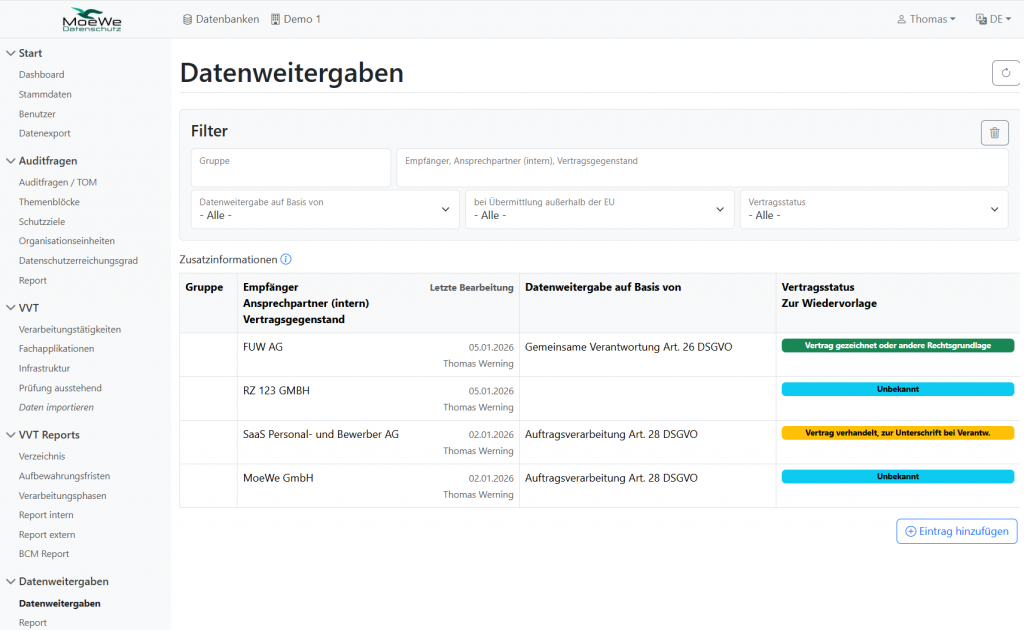Click the orange Vertrag verhandelt status badge
This screenshot has height=630, width=1024.
click(x=897, y=433)
